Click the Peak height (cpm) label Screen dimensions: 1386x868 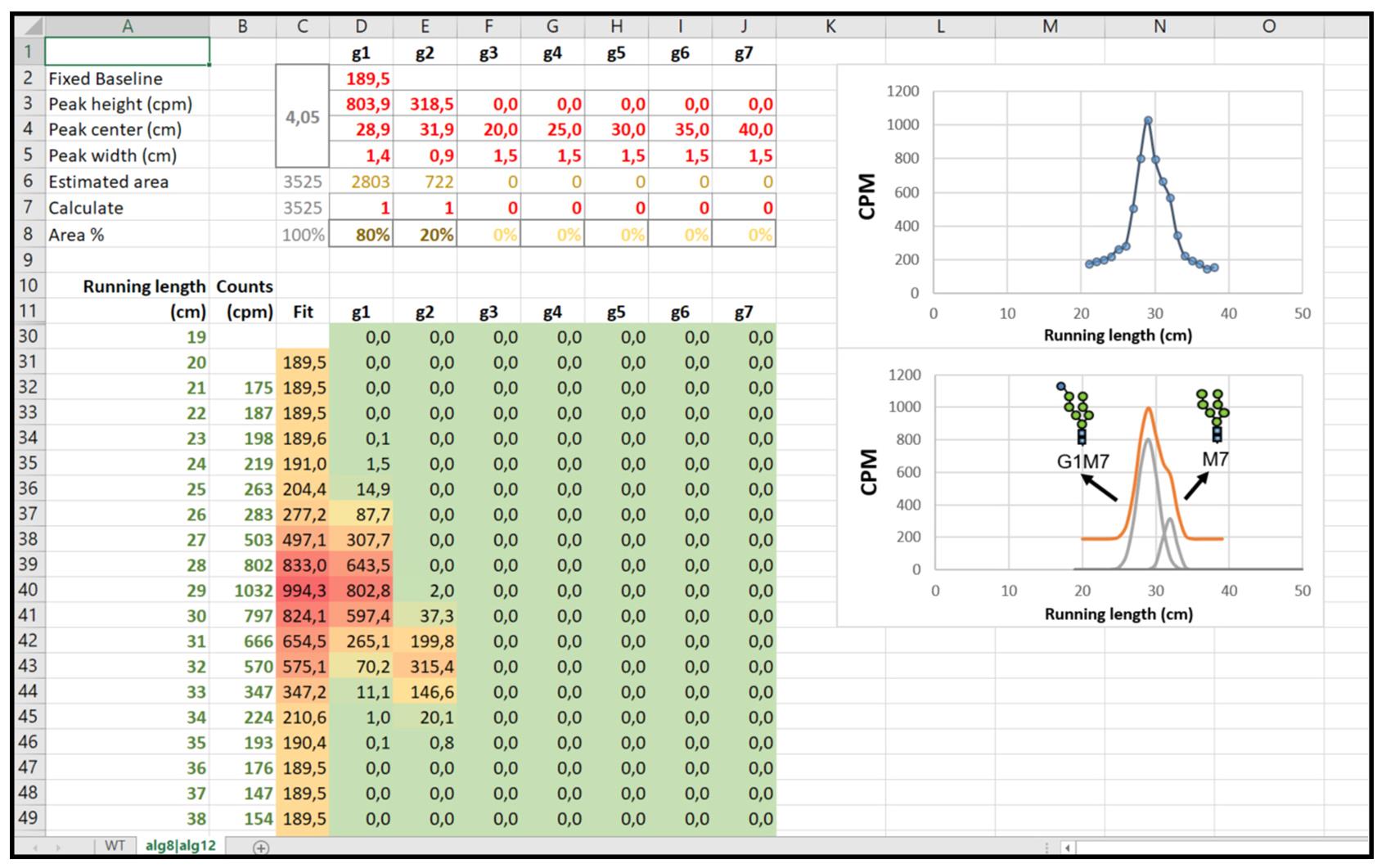pos(128,104)
